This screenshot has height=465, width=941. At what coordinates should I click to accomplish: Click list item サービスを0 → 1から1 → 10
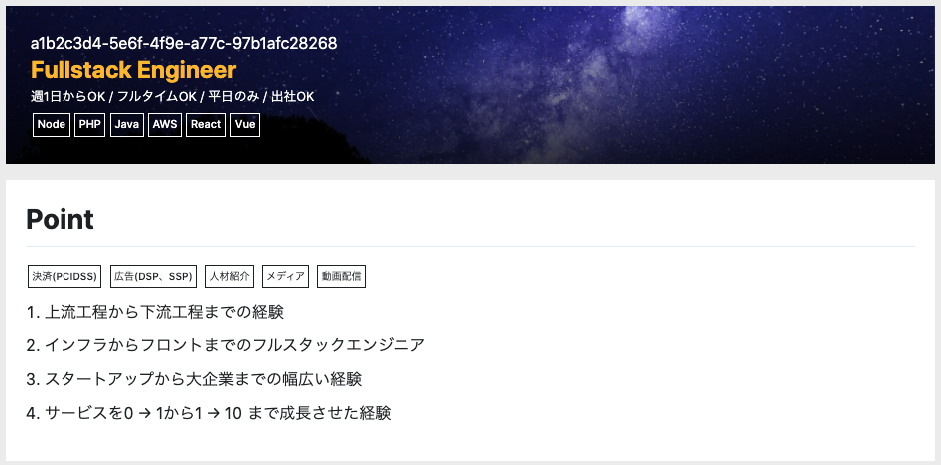point(209,413)
